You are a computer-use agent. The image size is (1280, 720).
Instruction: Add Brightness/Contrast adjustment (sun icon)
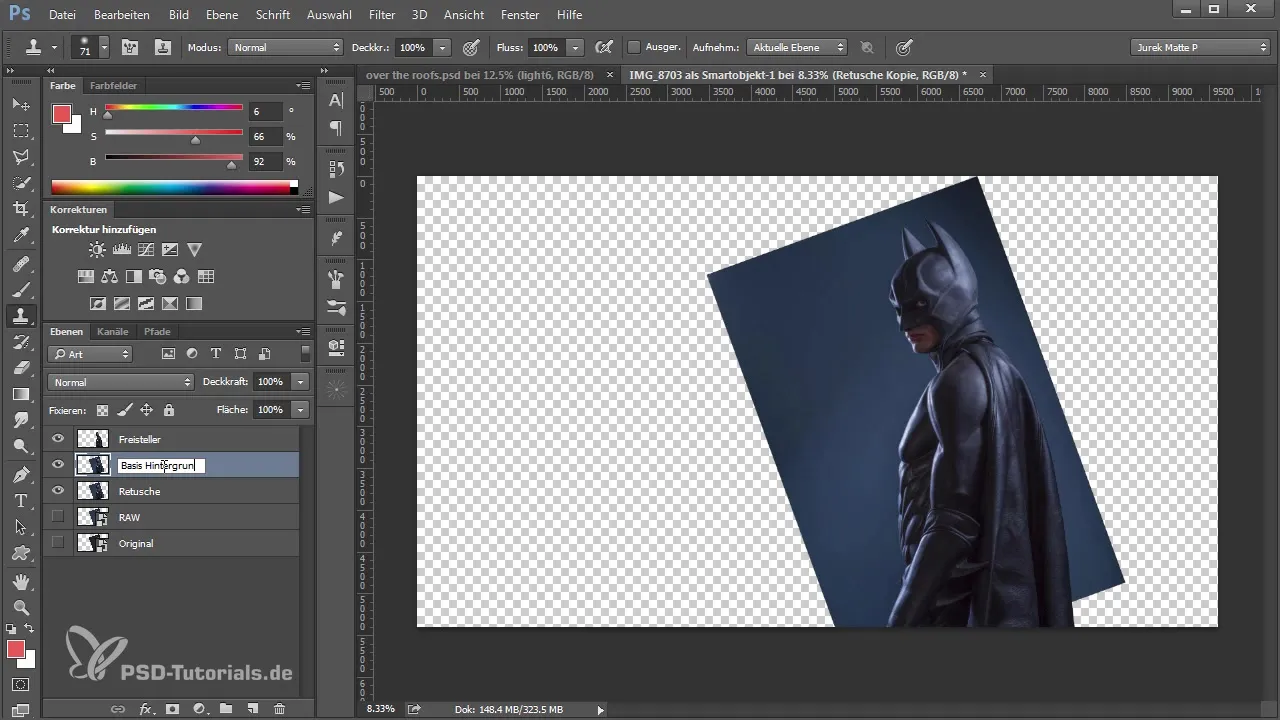pos(97,250)
